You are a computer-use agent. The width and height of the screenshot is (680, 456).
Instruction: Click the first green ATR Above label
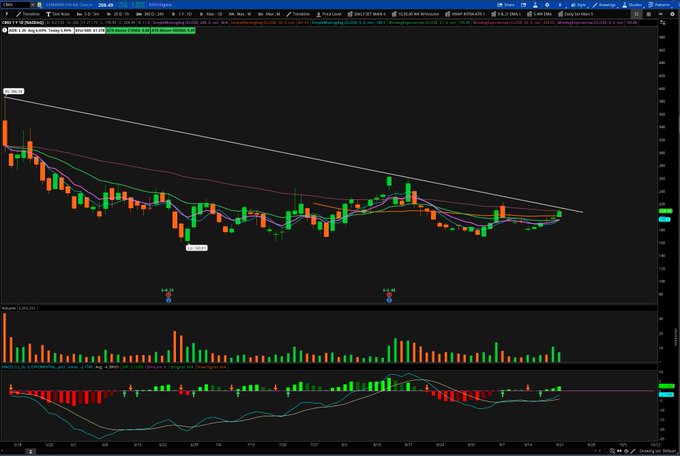point(128,30)
